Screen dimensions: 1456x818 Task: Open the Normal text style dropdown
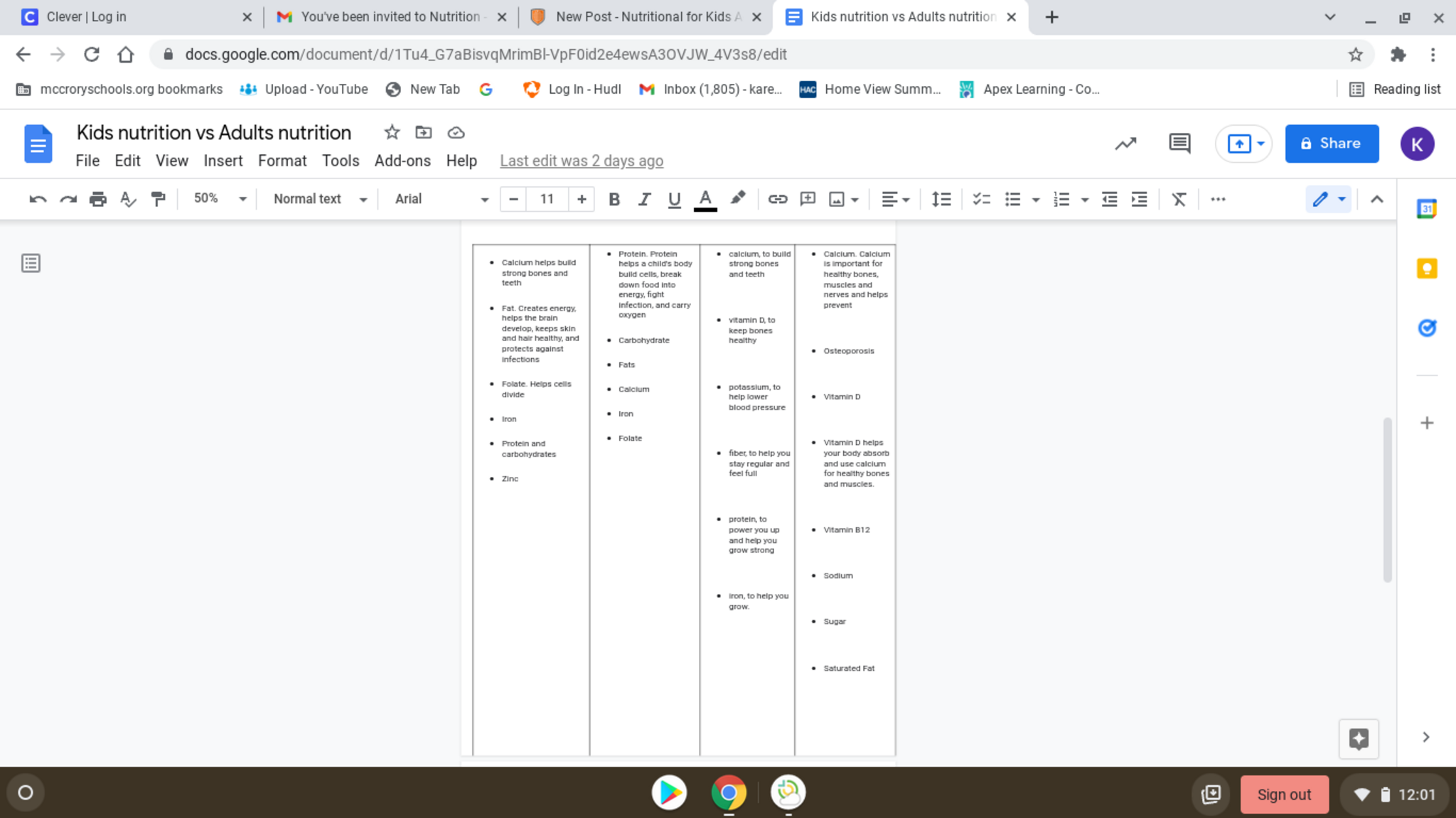[320, 199]
